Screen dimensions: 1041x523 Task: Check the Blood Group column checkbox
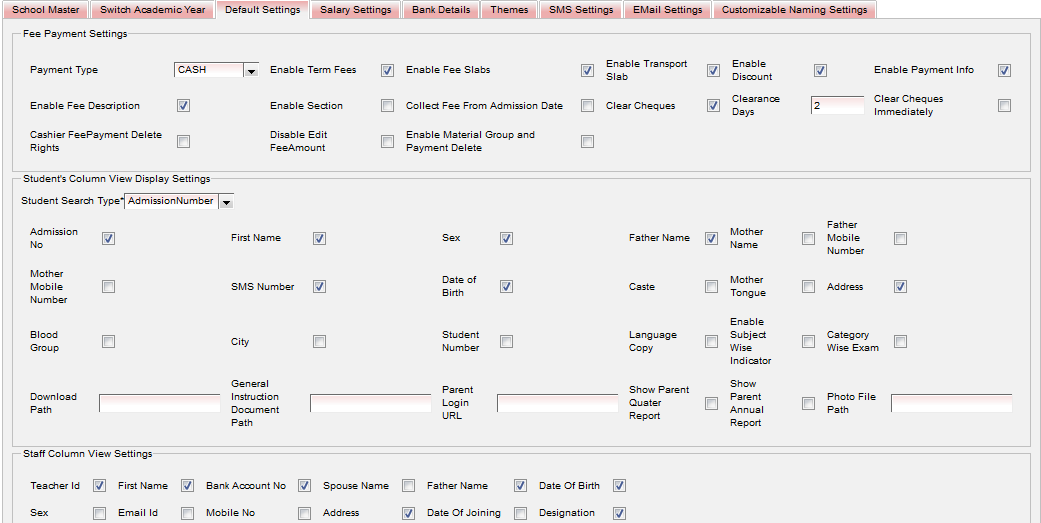tap(108, 342)
